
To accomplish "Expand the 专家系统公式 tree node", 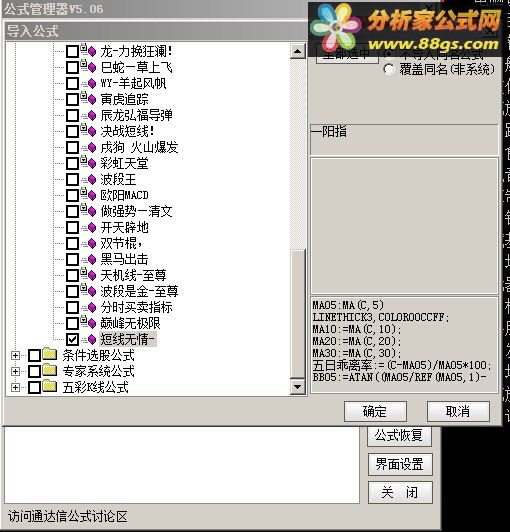I will click(x=15, y=372).
